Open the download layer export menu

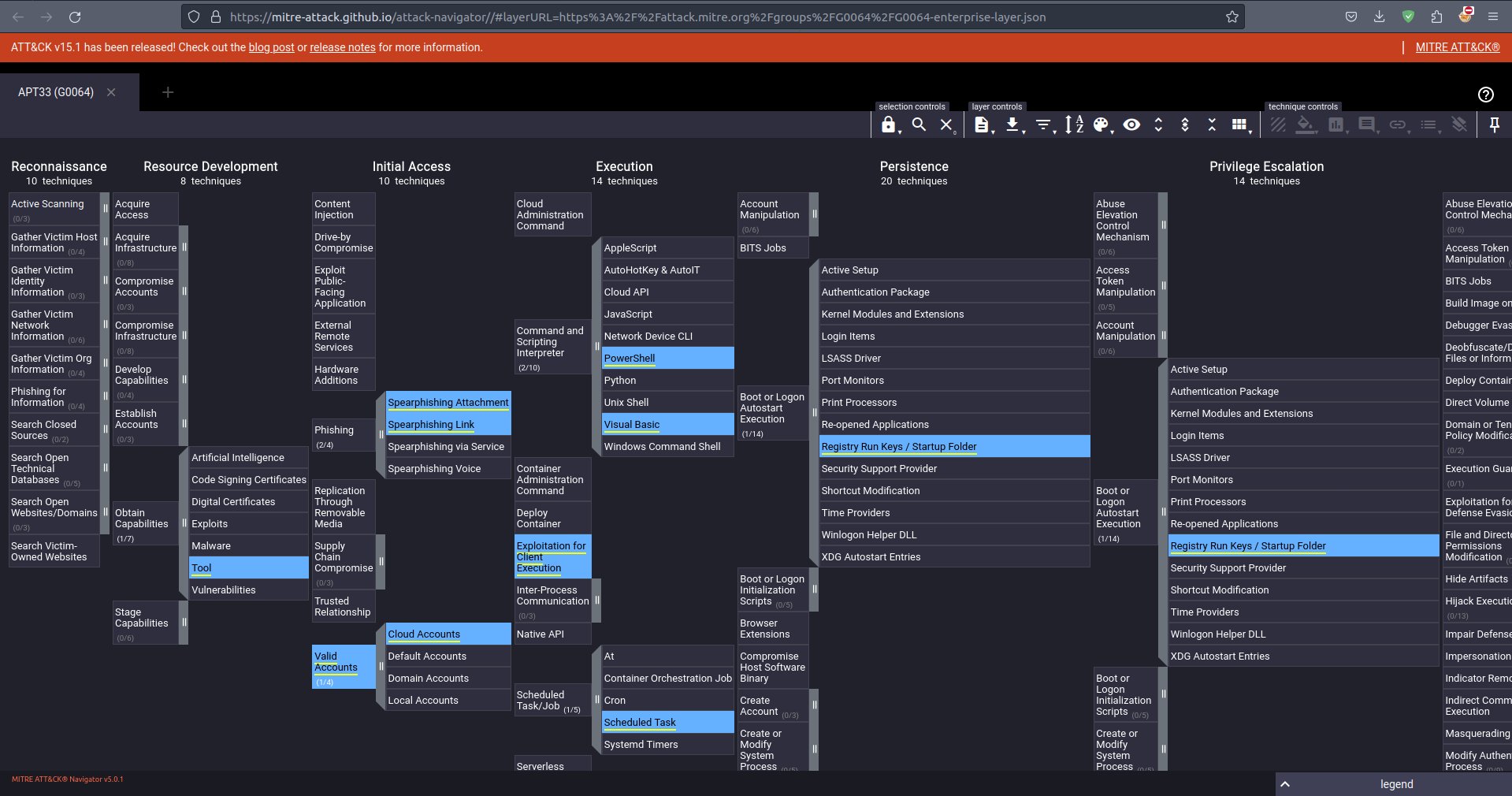pyautogui.click(x=1013, y=125)
